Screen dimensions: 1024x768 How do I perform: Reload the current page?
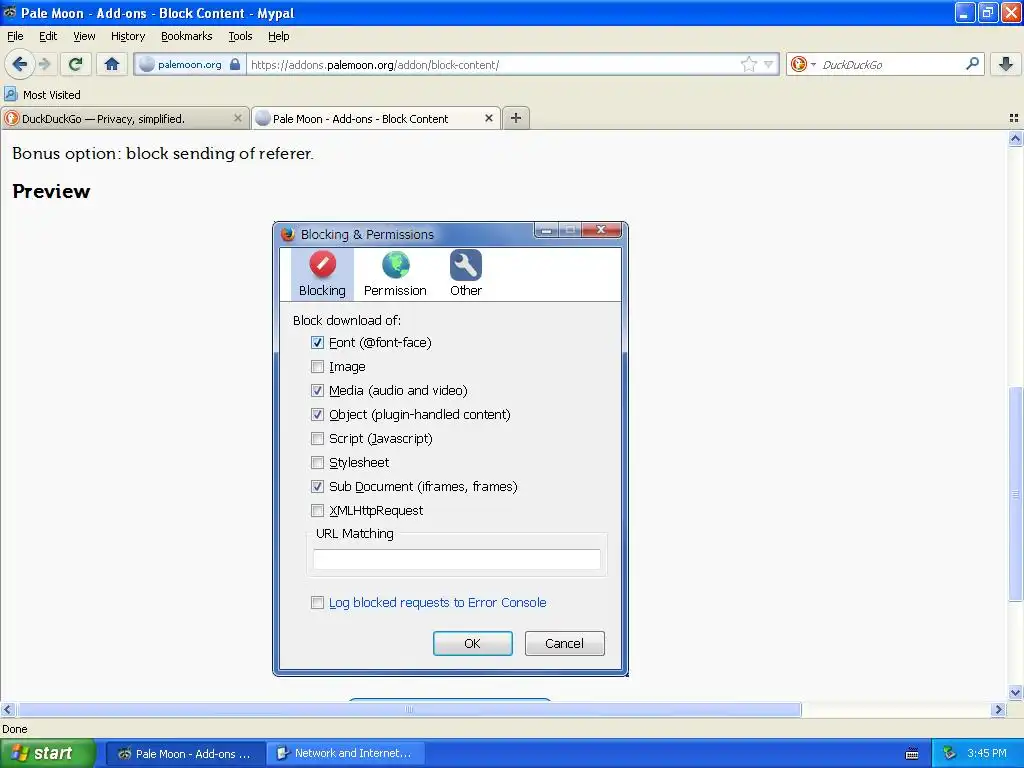pyautogui.click(x=75, y=64)
